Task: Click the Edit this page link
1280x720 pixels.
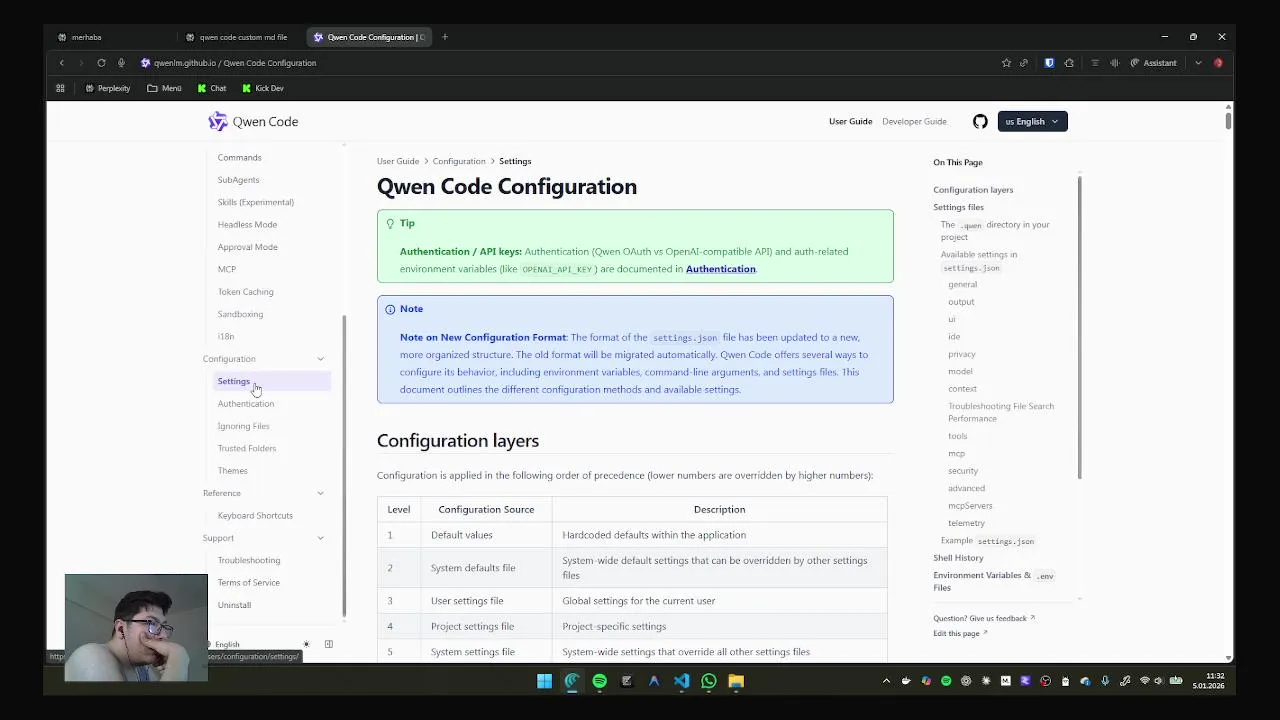Action: point(960,634)
